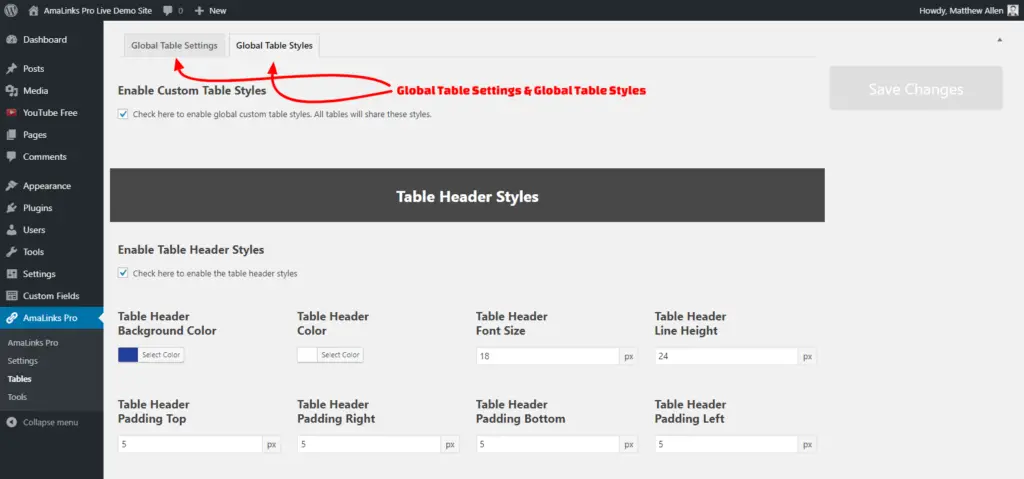This screenshot has height=479, width=1024.
Task: Open the YouTube Free menu label
Action: pos(50,112)
